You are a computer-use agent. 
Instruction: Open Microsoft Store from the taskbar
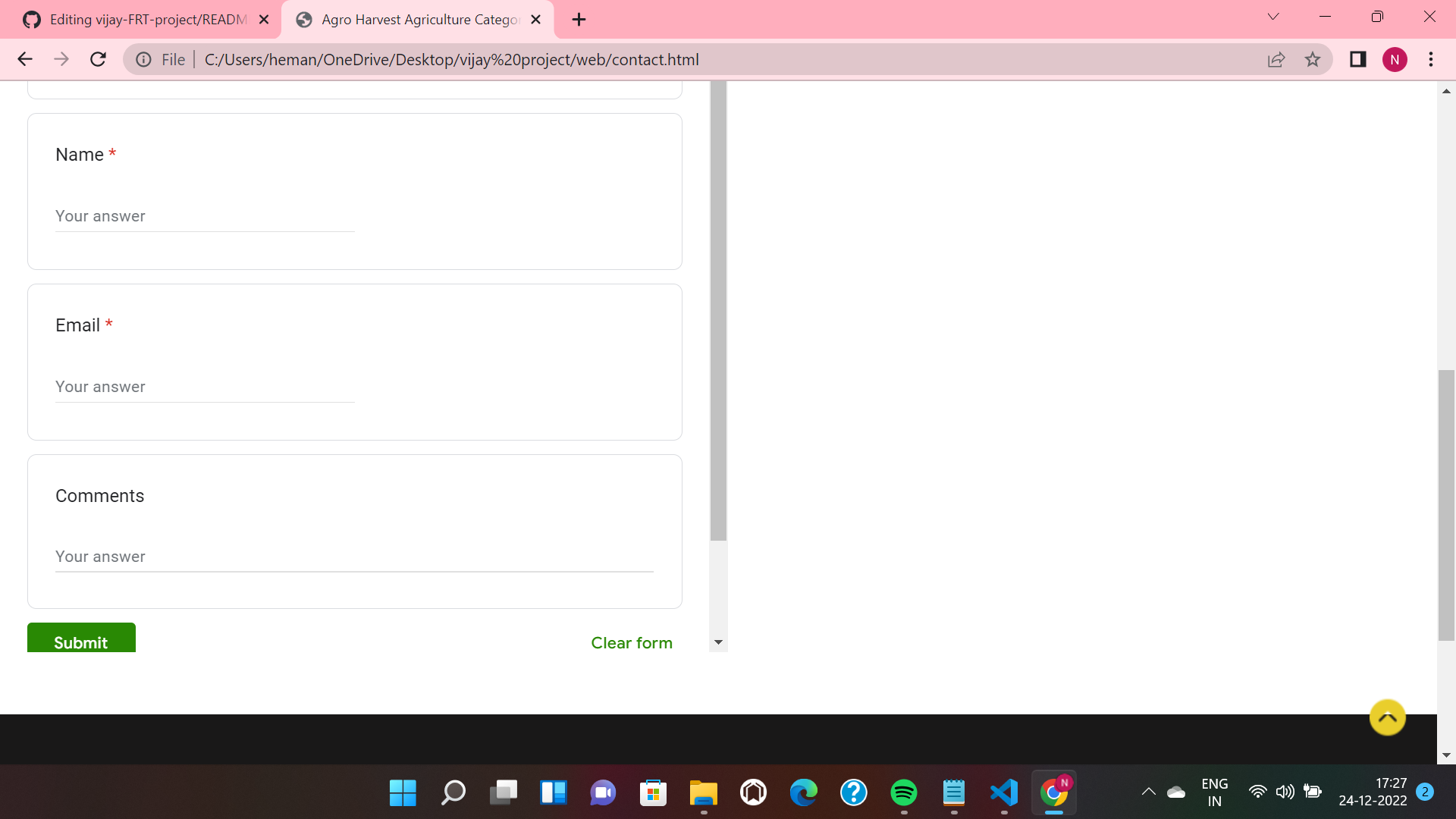pyautogui.click(x=653, y=793)
